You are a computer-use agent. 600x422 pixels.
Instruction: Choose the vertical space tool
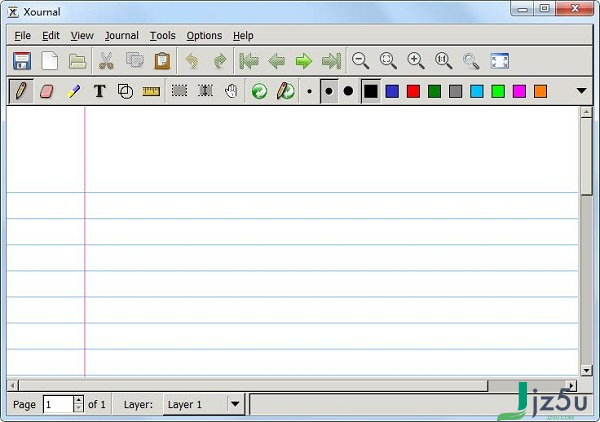click(x=205, y=91)
